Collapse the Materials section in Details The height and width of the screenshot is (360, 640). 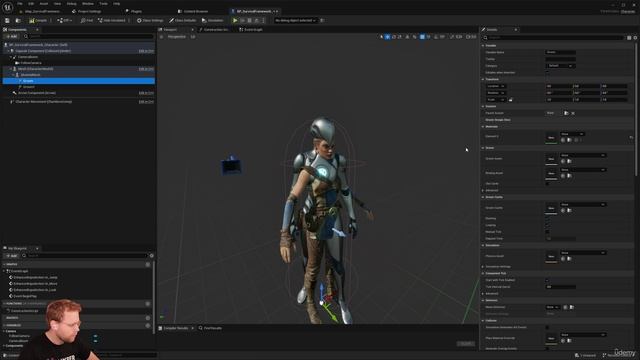pos(483,127)
